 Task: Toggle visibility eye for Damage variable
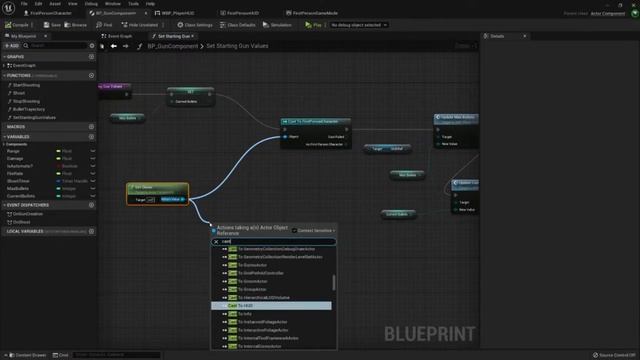pyautogui.click(x=93, y=158)
